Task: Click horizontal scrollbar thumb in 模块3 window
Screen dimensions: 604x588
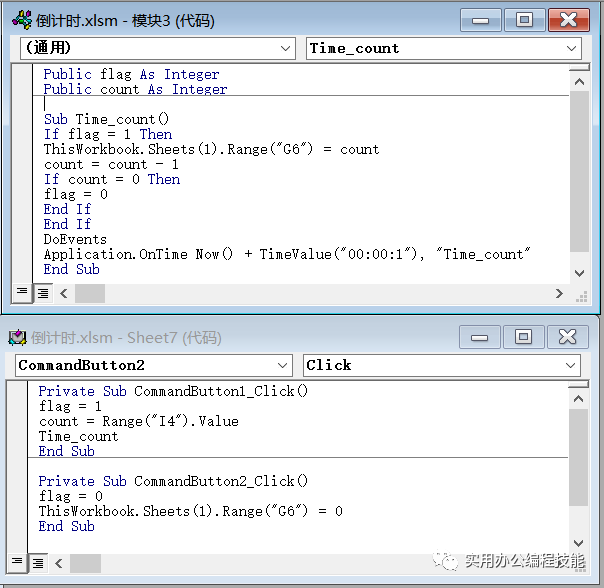Action: pos(90,294)
